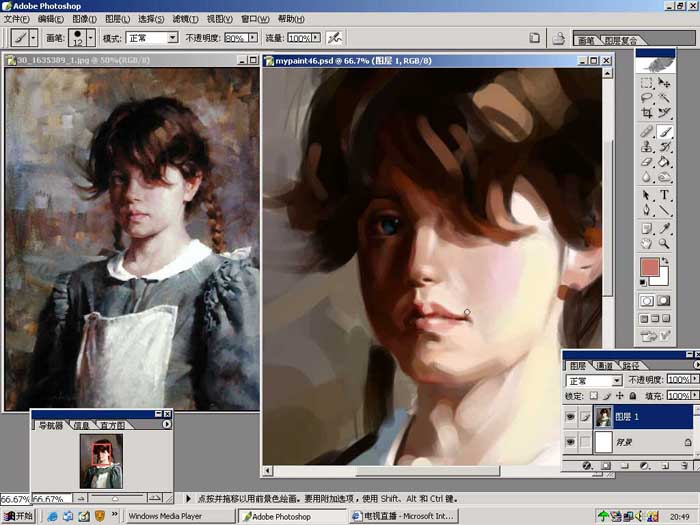
Task: Select the Clone Stamp tool
Action: click(x=646, y=147)
